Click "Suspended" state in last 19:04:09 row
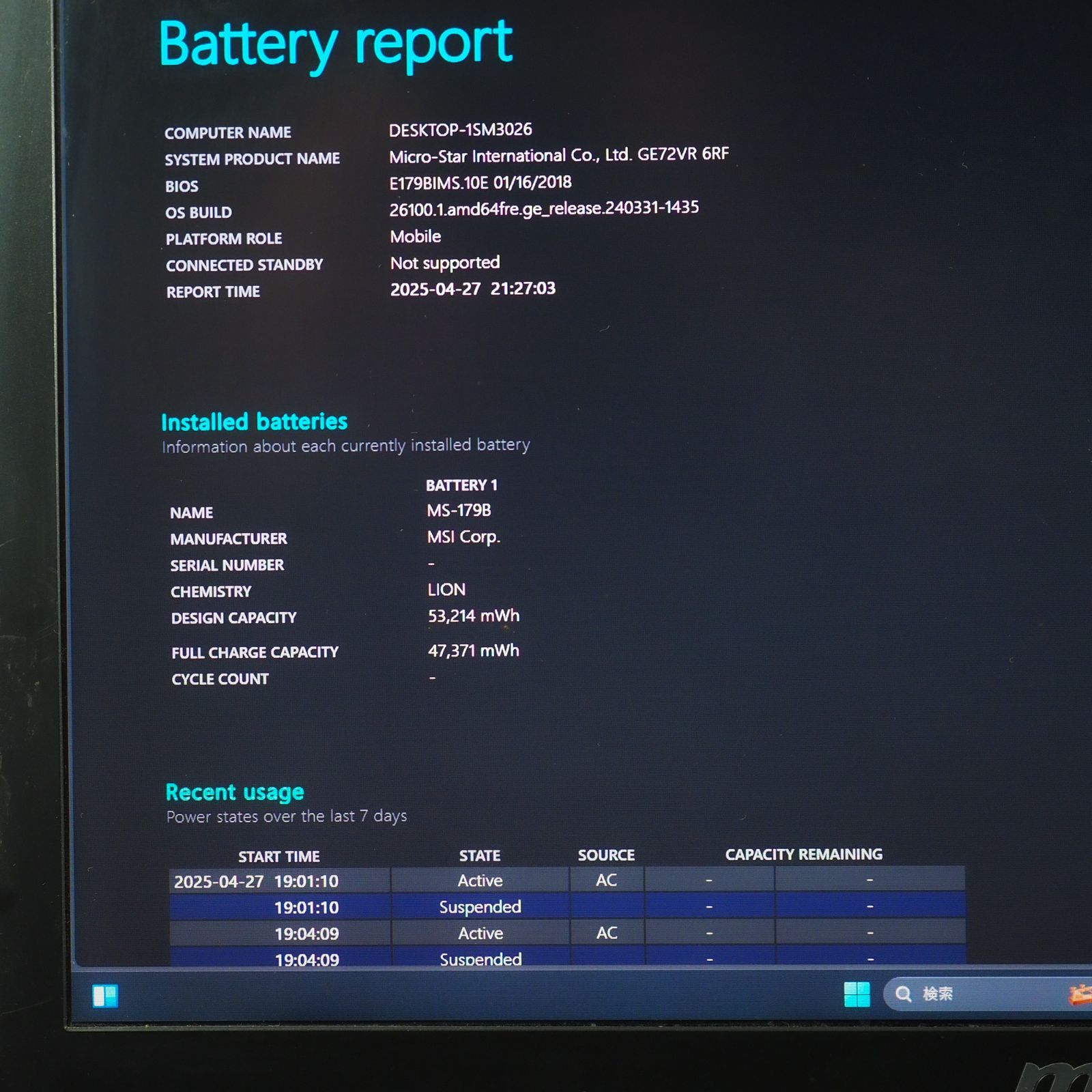Image resolution: width=1092 pixels, height=1092 pixels. (480, 960)
